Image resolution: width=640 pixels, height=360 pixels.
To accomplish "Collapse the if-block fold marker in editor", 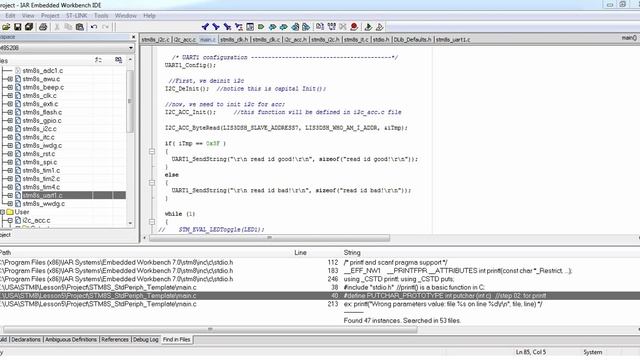I will pos(152,151).
